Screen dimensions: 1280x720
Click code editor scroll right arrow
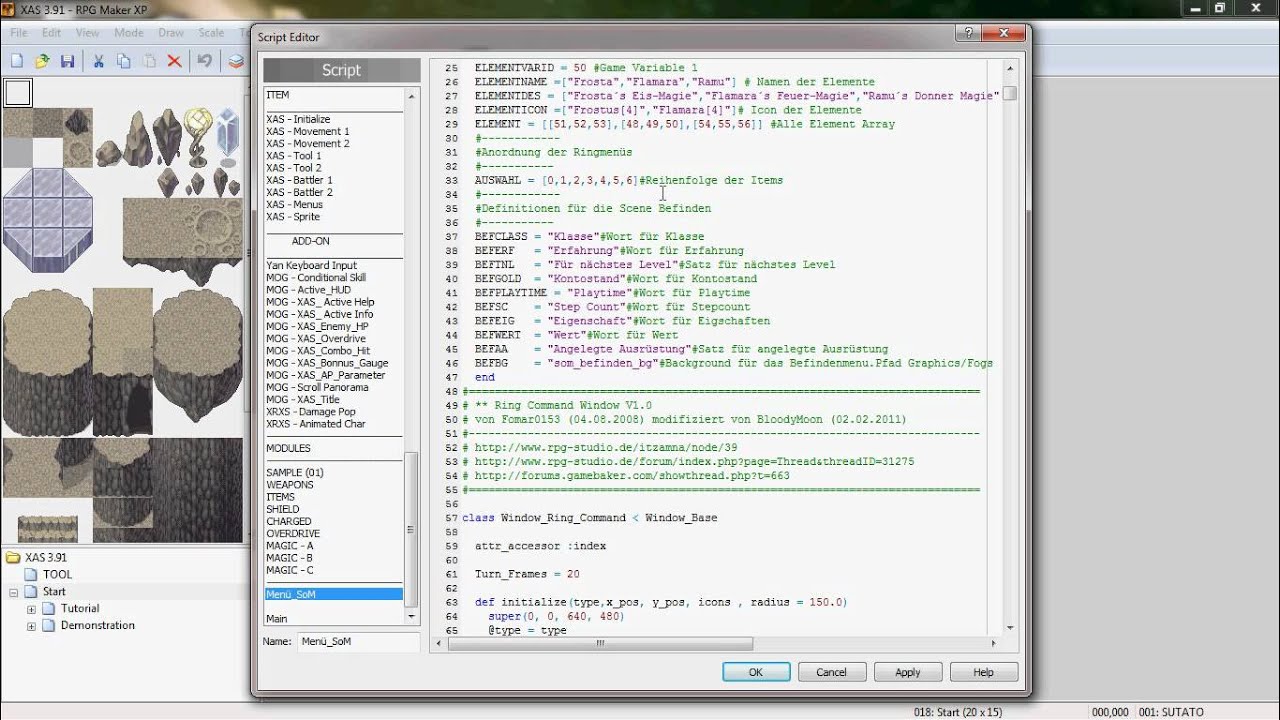(993, 643)
